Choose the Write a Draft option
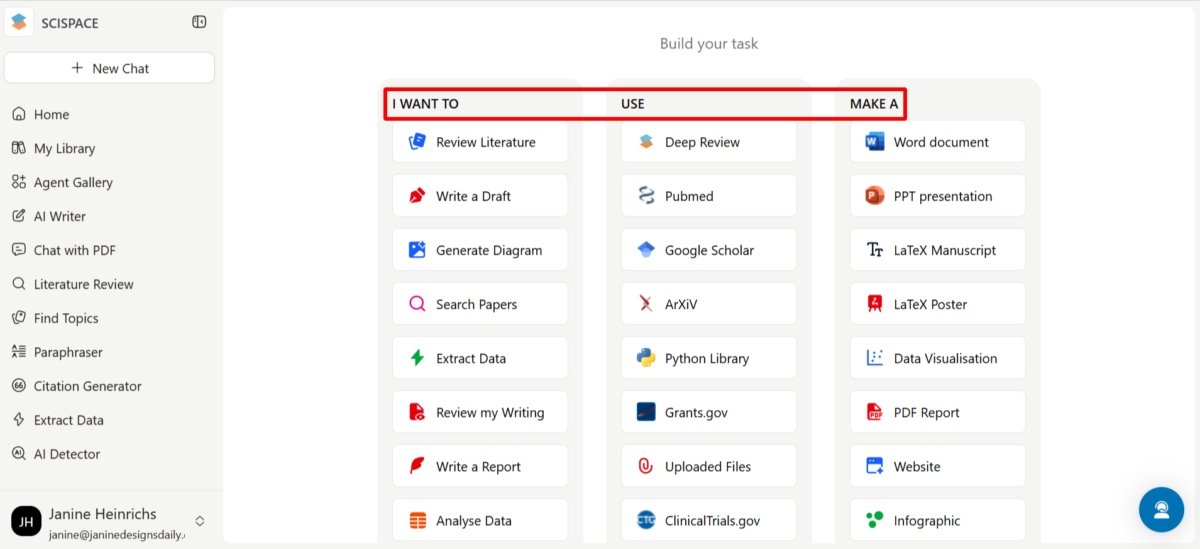The image size is (1200, 549). (480, 196)
